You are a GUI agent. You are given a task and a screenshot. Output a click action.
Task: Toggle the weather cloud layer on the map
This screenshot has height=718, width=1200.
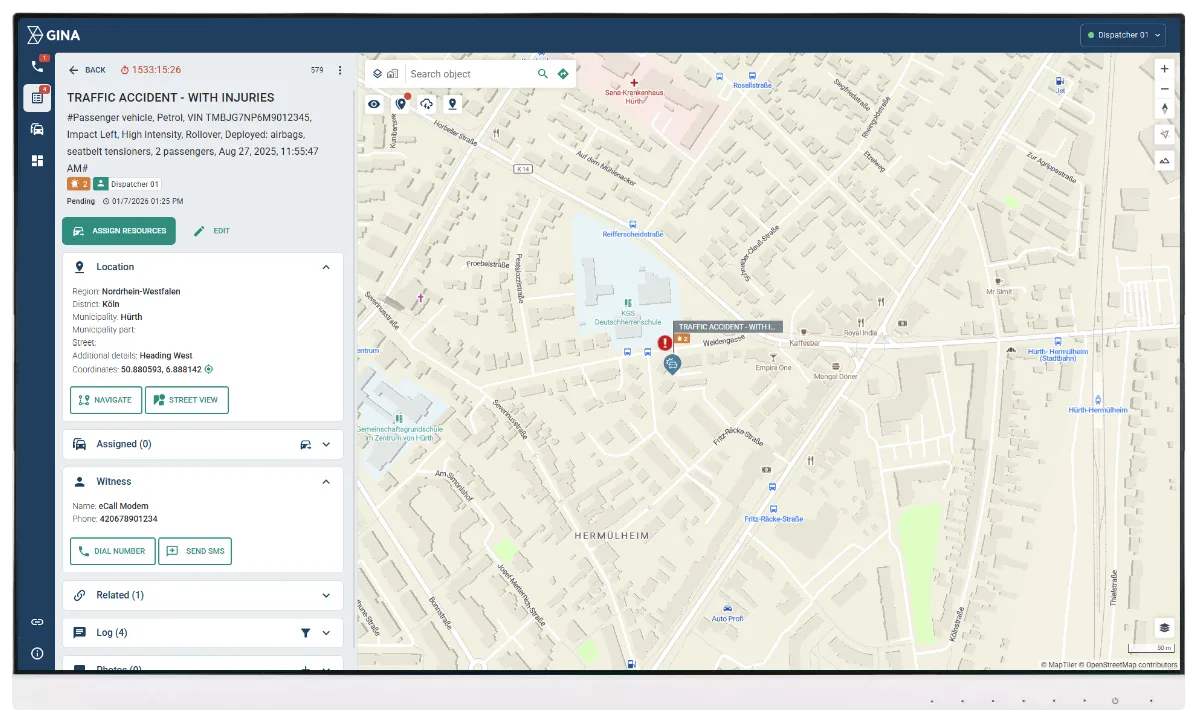tap(427, 104)
